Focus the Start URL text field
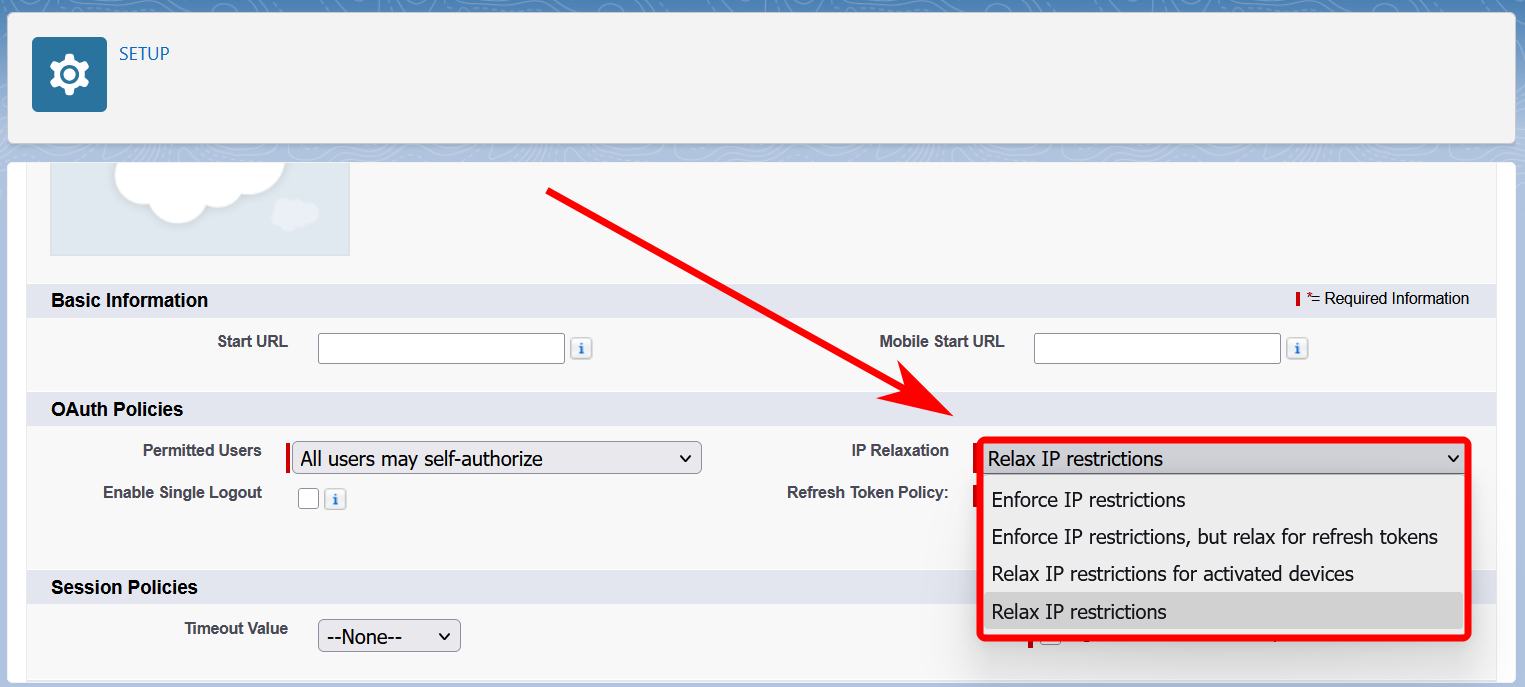Viewport: 1525px width, 687px height. 441,349
